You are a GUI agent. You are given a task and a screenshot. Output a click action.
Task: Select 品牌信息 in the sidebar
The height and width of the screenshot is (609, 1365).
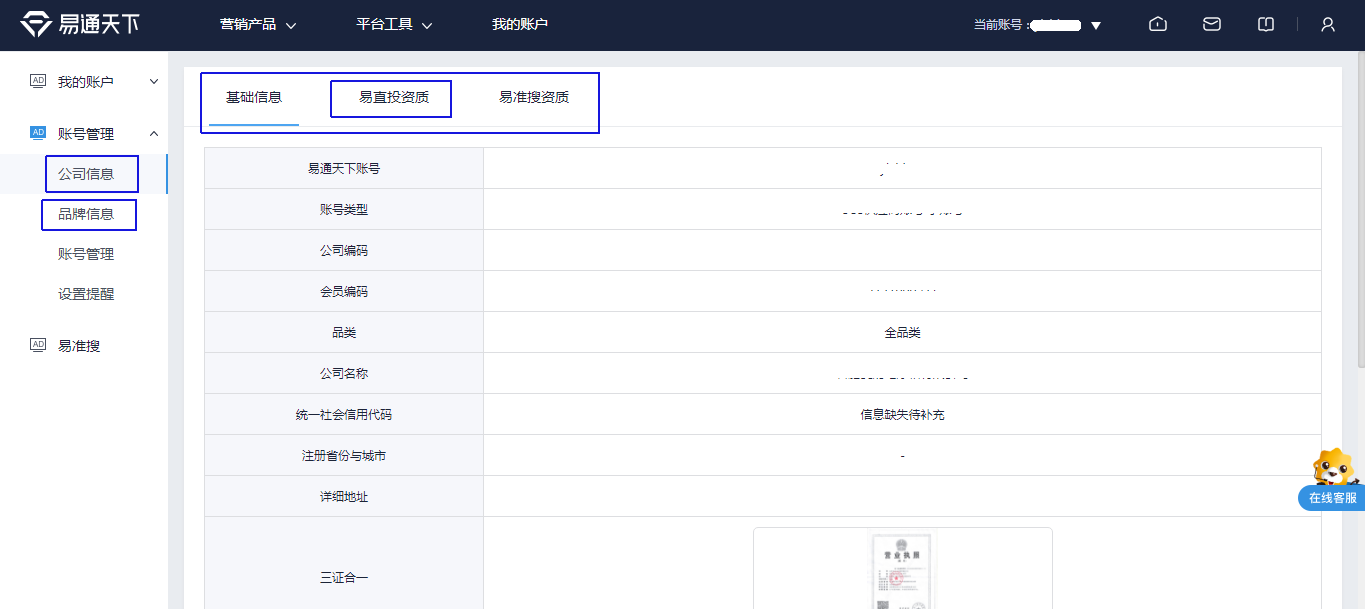[86, 214]
